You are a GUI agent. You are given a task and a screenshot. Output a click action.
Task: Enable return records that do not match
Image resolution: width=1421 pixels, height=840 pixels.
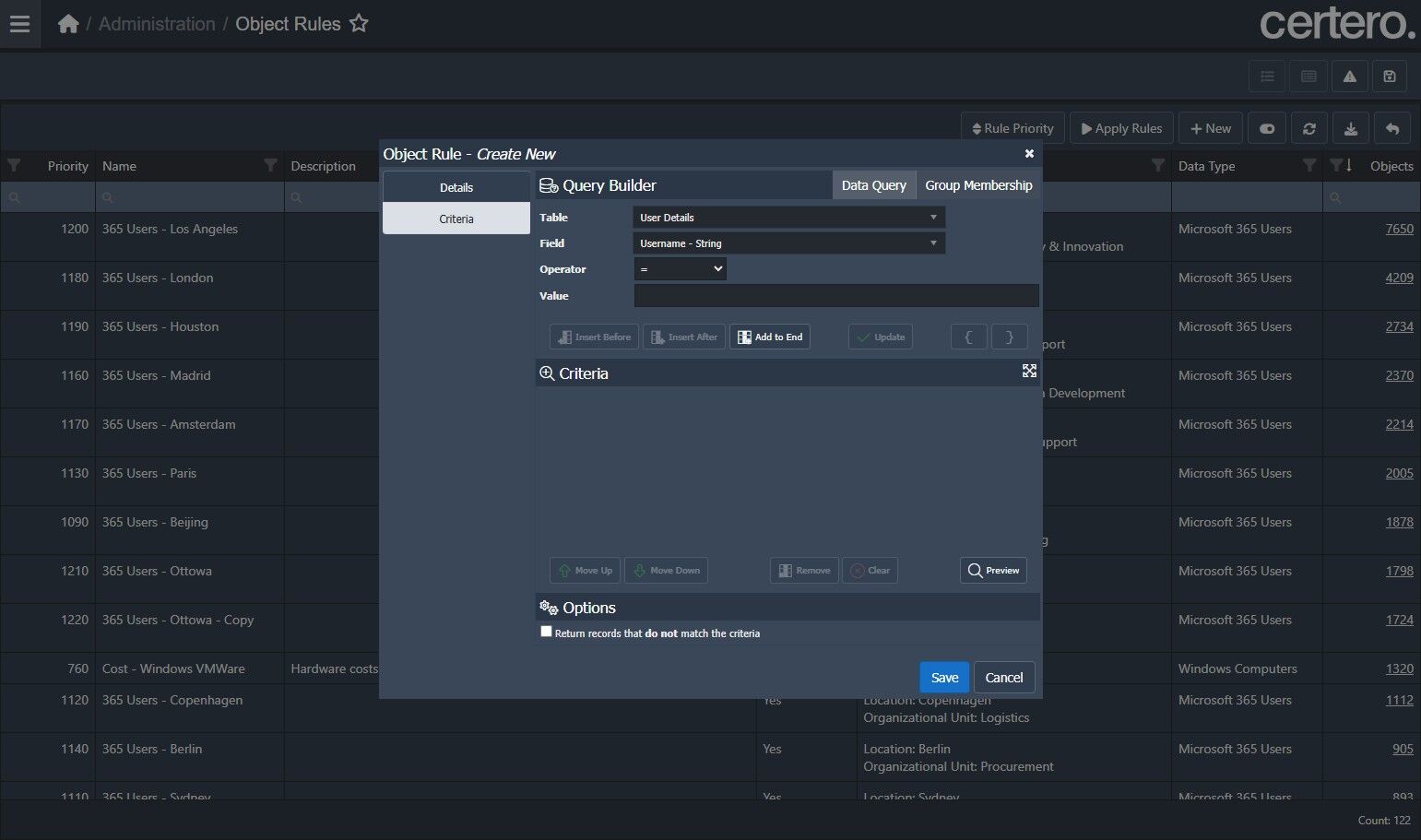click(x=546, y=632)
